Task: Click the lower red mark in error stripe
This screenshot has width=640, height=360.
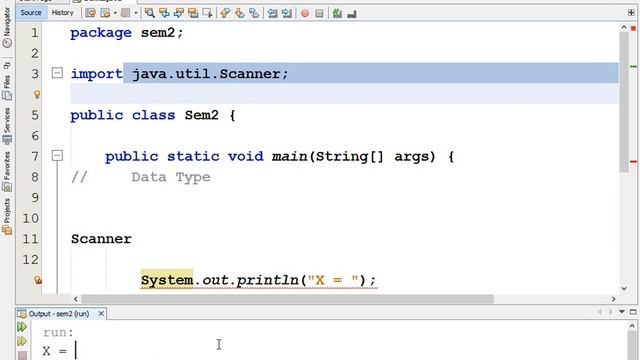Action: coord(633,162)
